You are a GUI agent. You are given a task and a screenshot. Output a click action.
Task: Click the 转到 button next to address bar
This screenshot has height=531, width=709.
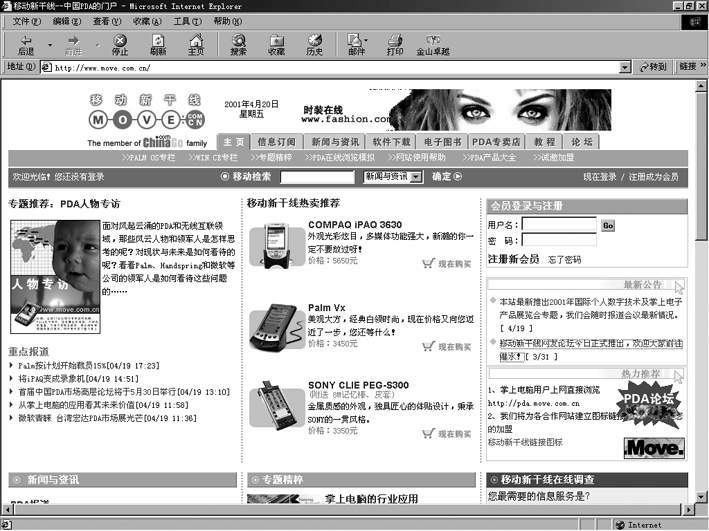click(653, 67)
